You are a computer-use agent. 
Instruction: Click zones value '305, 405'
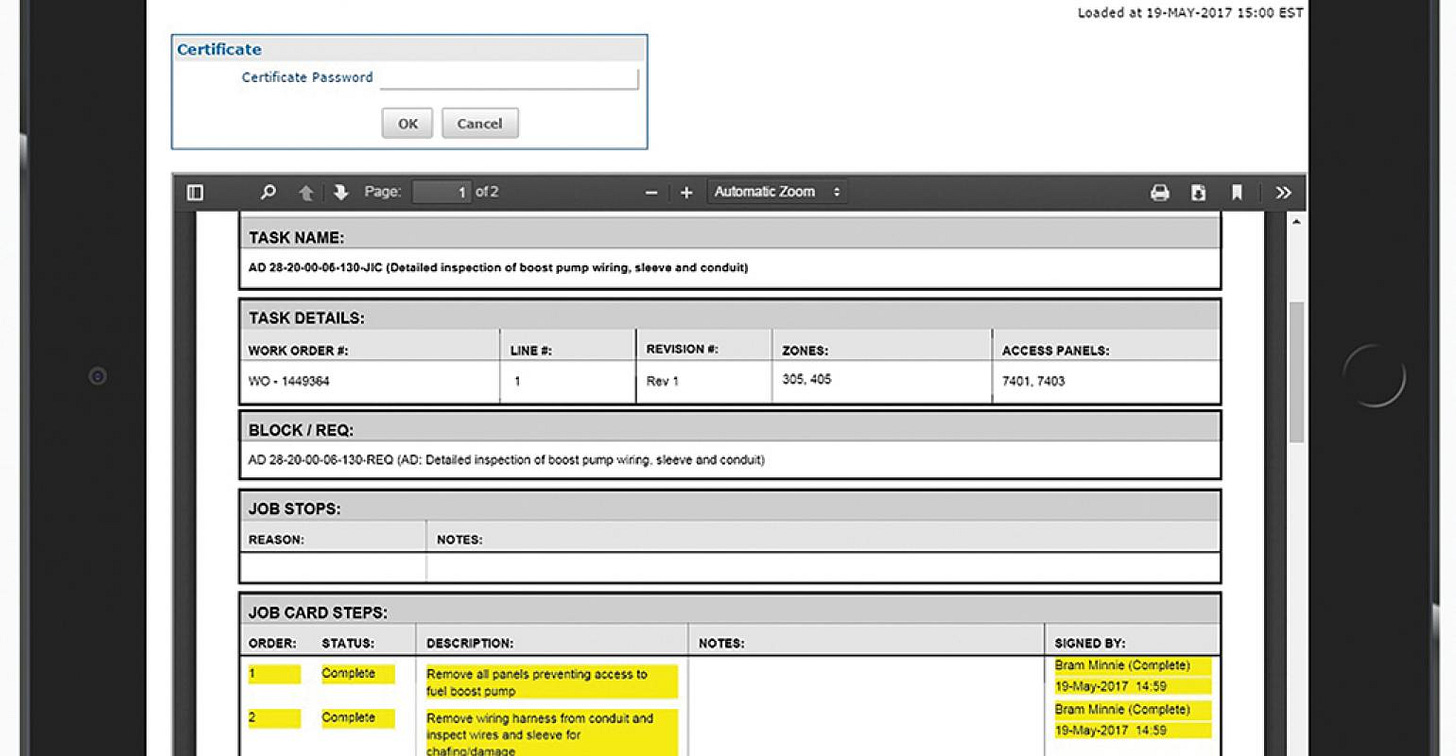806,379
